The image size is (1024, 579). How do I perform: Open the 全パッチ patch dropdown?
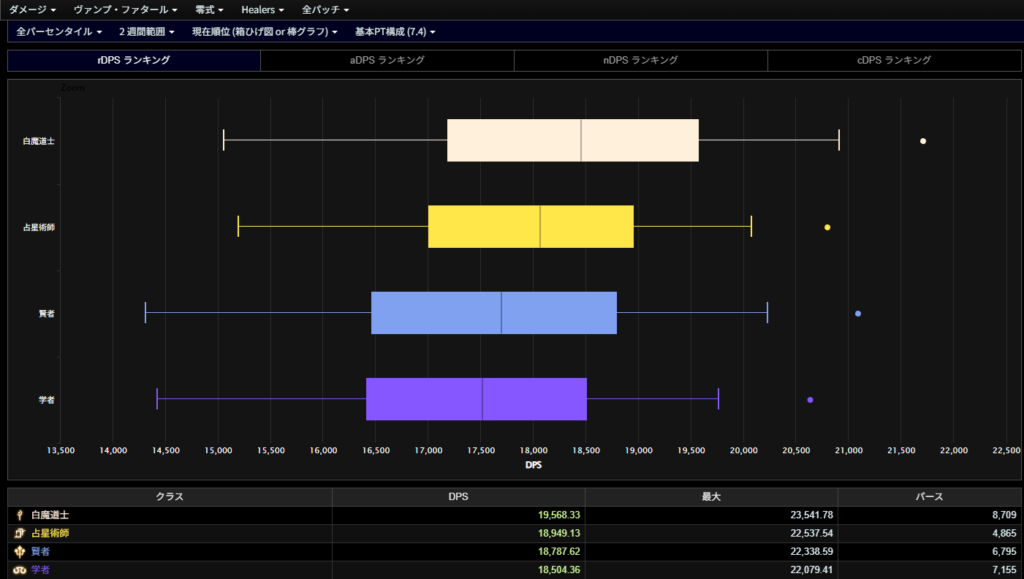pyautogui.click(x=325, y=9)
